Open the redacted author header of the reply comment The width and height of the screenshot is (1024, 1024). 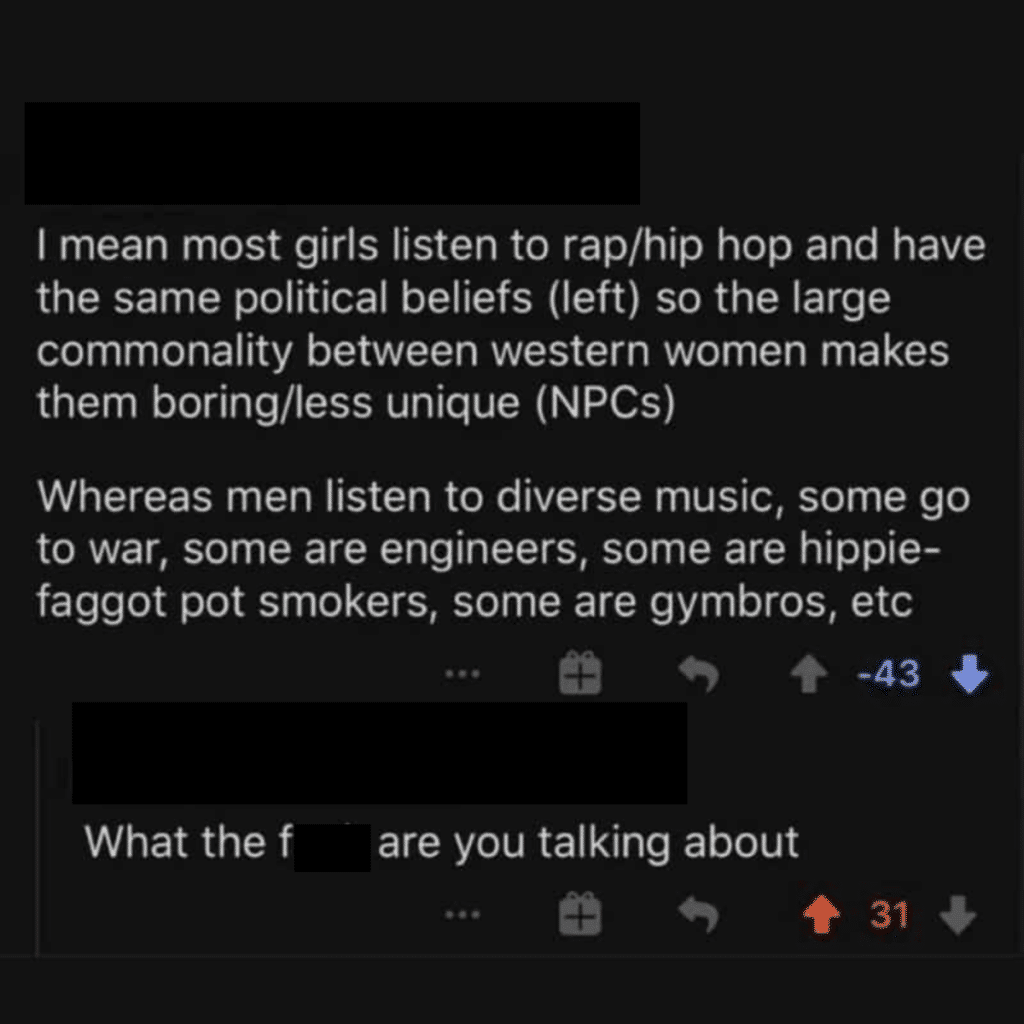click(x=379, y=753)
